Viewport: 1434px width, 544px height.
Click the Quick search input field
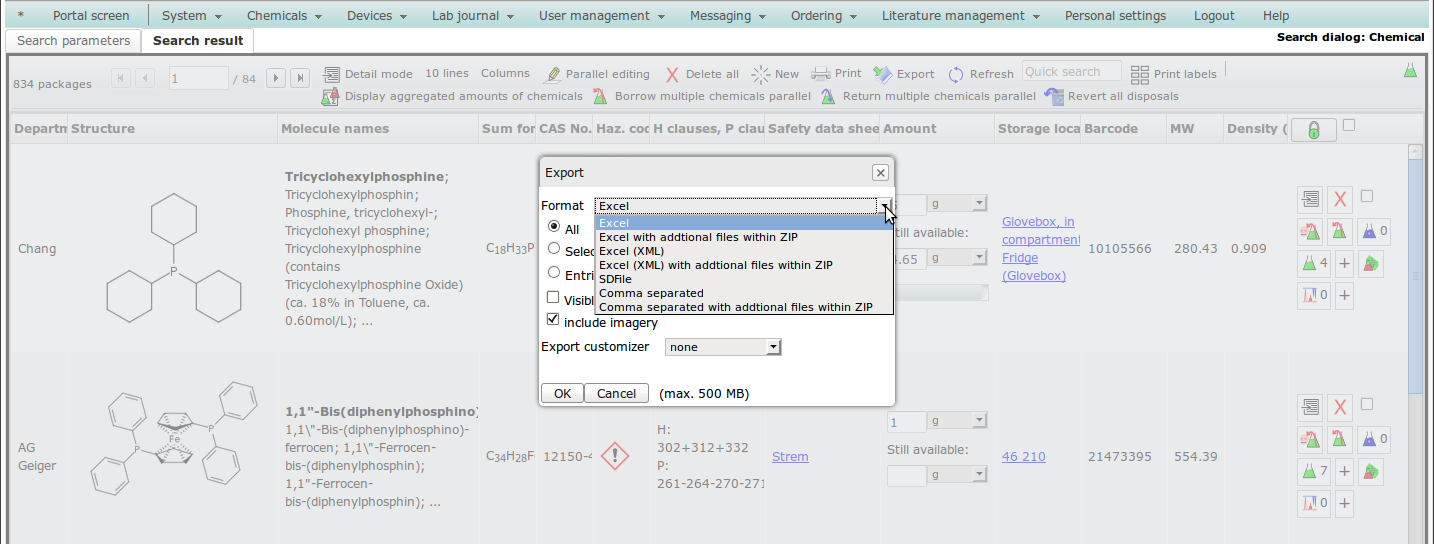tap(1071, 72)
